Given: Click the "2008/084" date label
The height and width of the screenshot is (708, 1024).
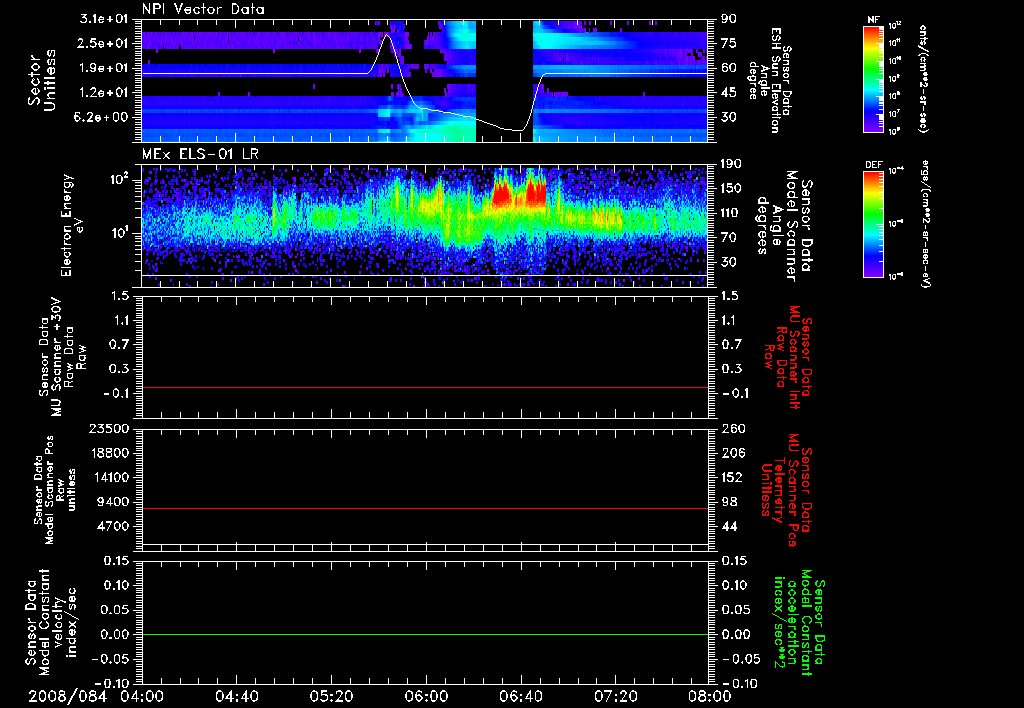Looking at the screenshot, I should (67, 696).
